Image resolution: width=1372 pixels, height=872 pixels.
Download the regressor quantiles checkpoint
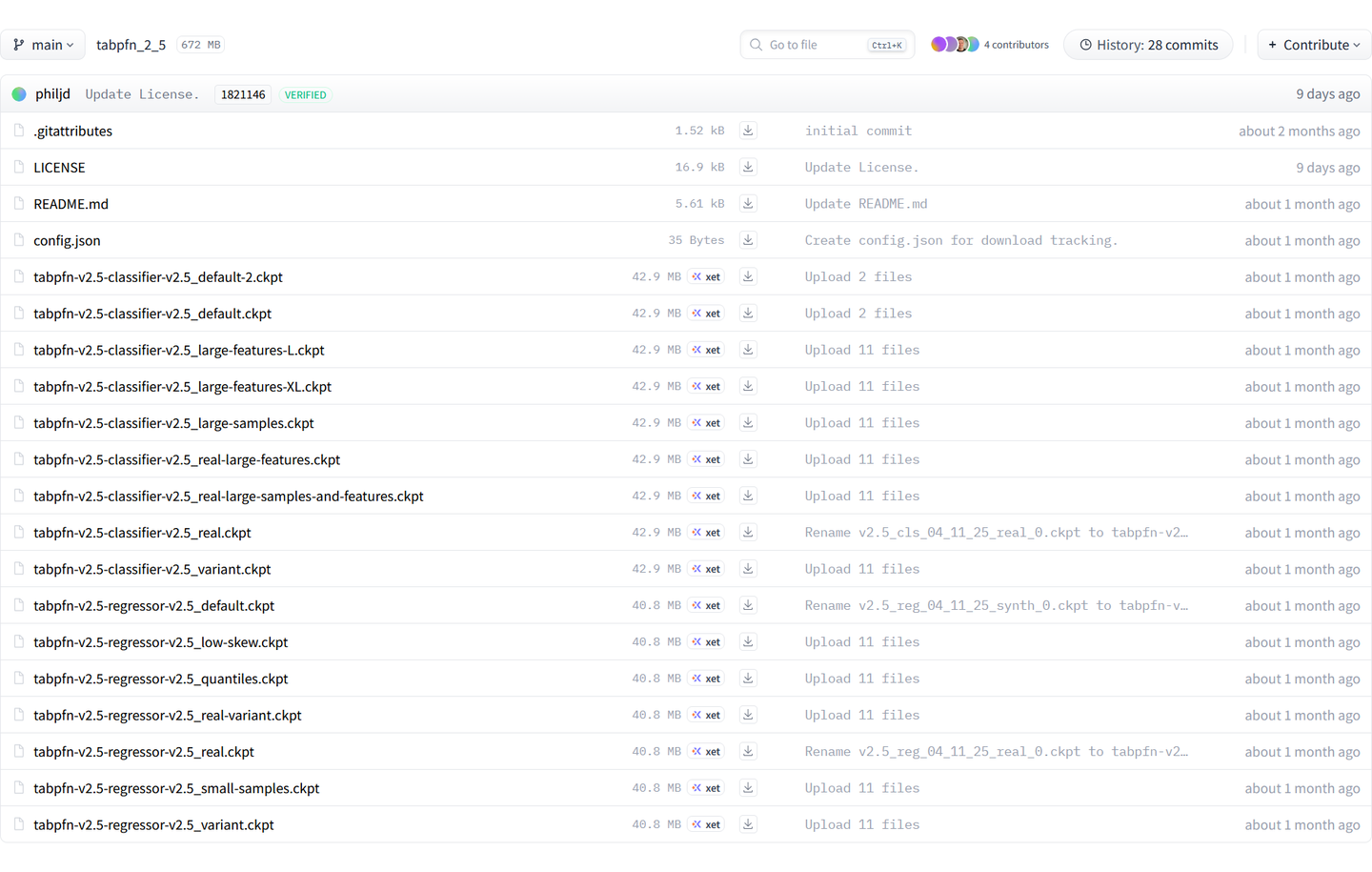pos(748,679)
